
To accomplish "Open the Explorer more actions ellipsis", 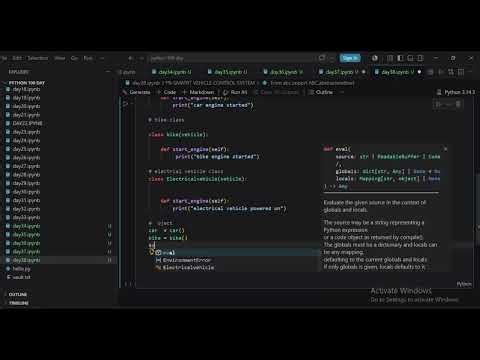I will tap(108, 72).
